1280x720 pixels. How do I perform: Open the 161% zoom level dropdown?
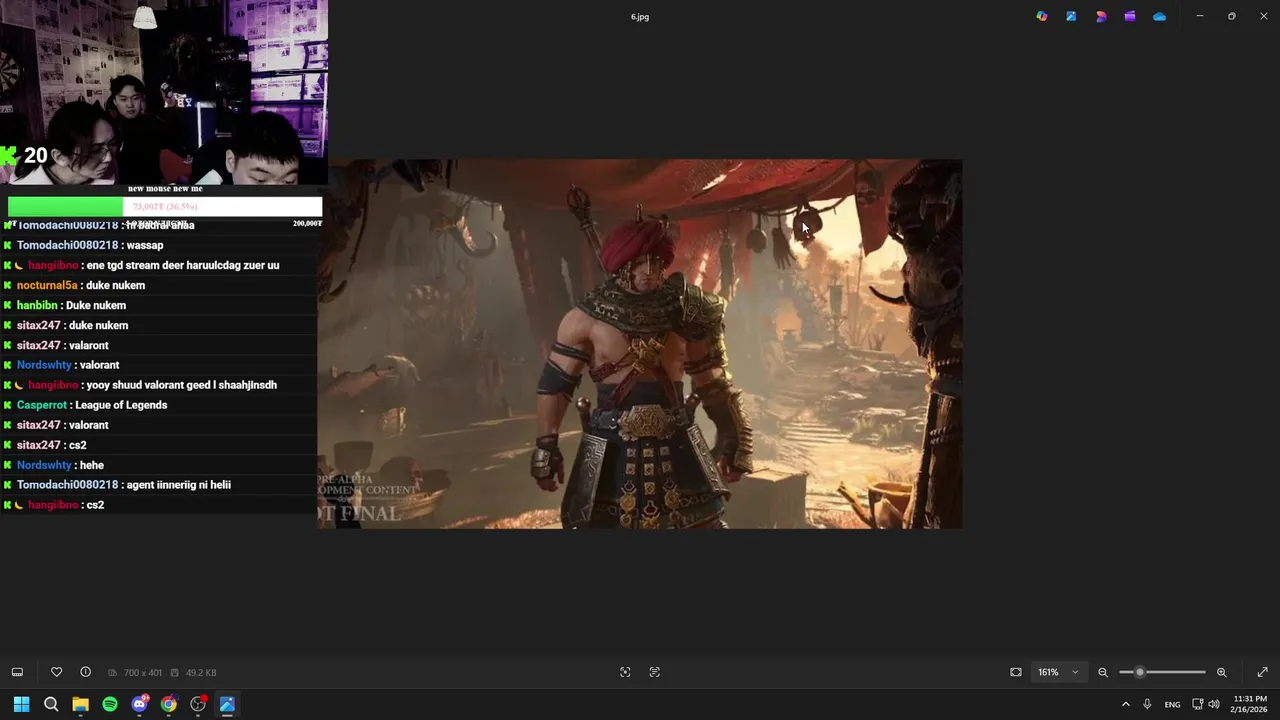click(x=1059, y=672)
